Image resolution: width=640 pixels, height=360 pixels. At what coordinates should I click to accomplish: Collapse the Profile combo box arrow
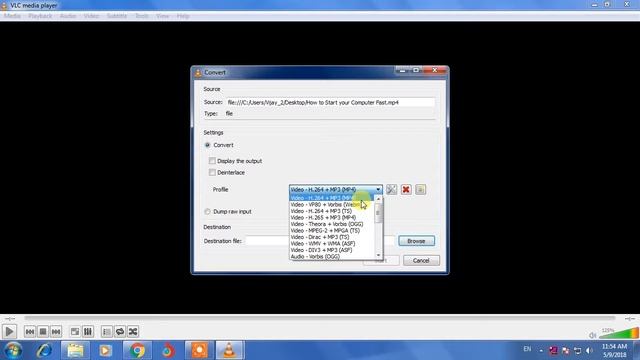[378, 189]
